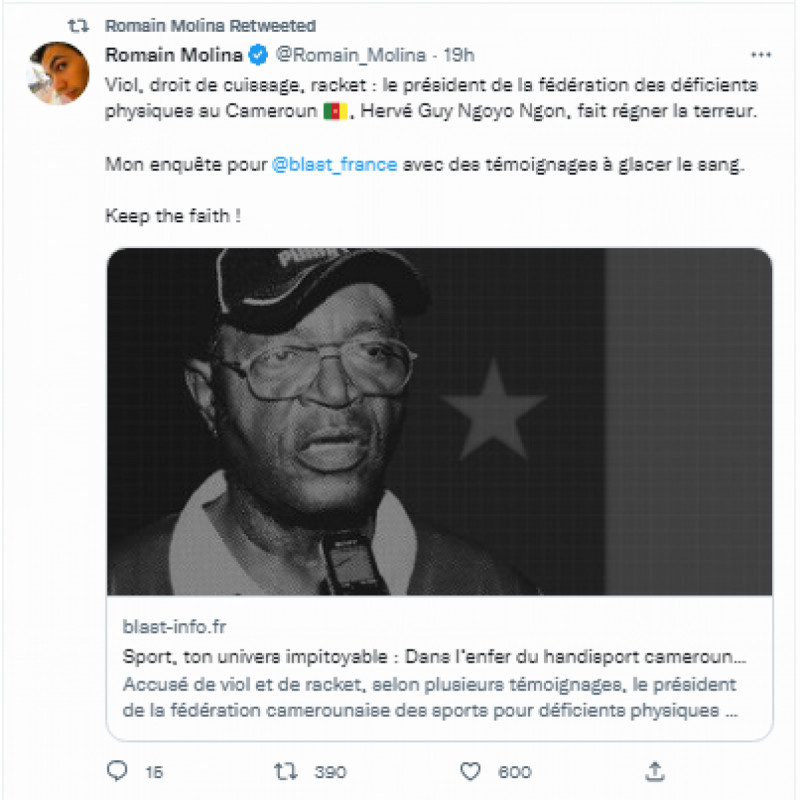
Task: Click the "Romain Molina Retweeted" label
Action: (x=210, y=26)
